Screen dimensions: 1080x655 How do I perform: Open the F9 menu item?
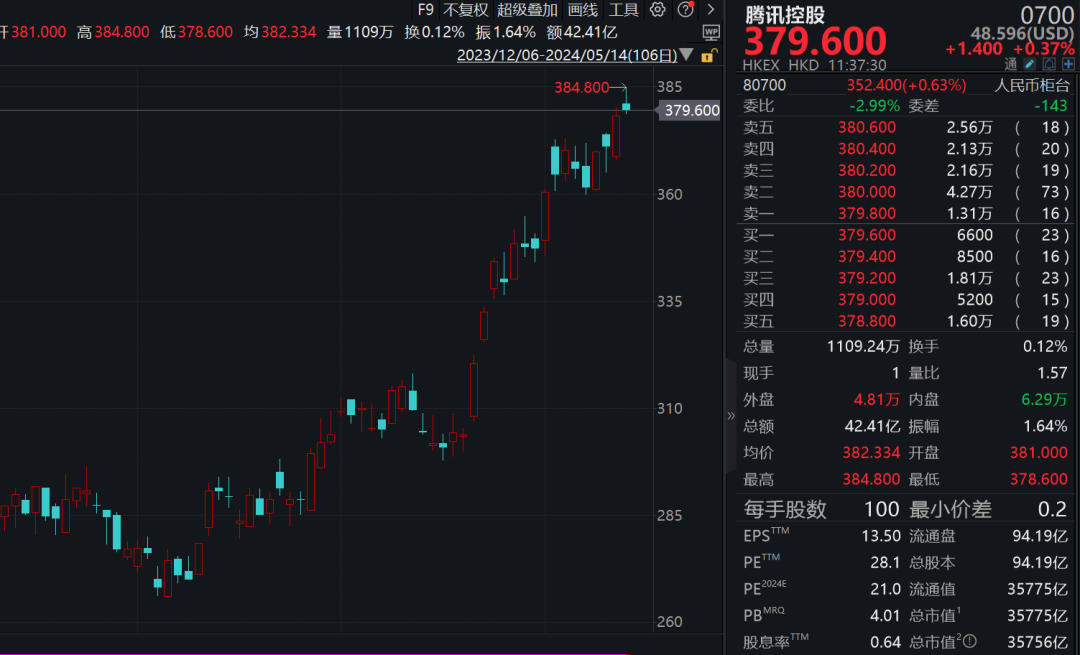pos(426,10)
